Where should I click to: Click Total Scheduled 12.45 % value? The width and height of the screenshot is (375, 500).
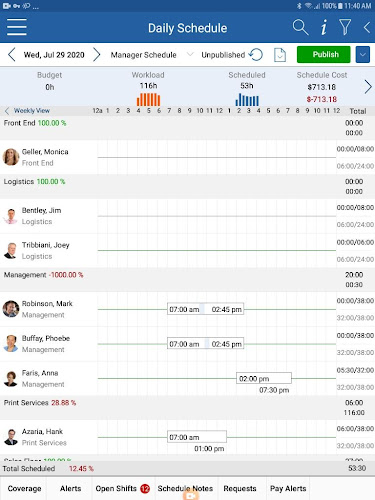pos(81,469)
